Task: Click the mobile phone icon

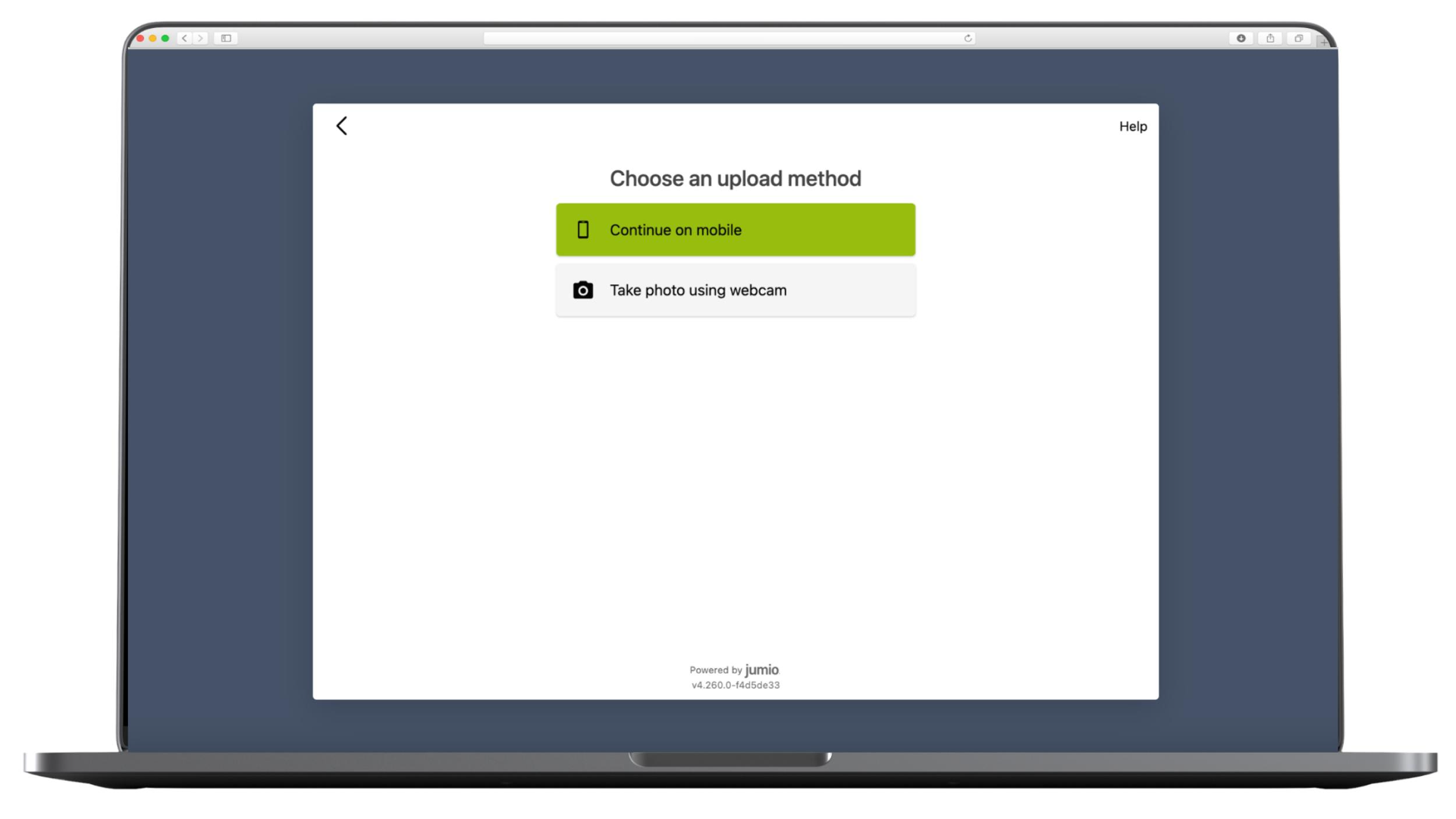Action: coord(582,229)
